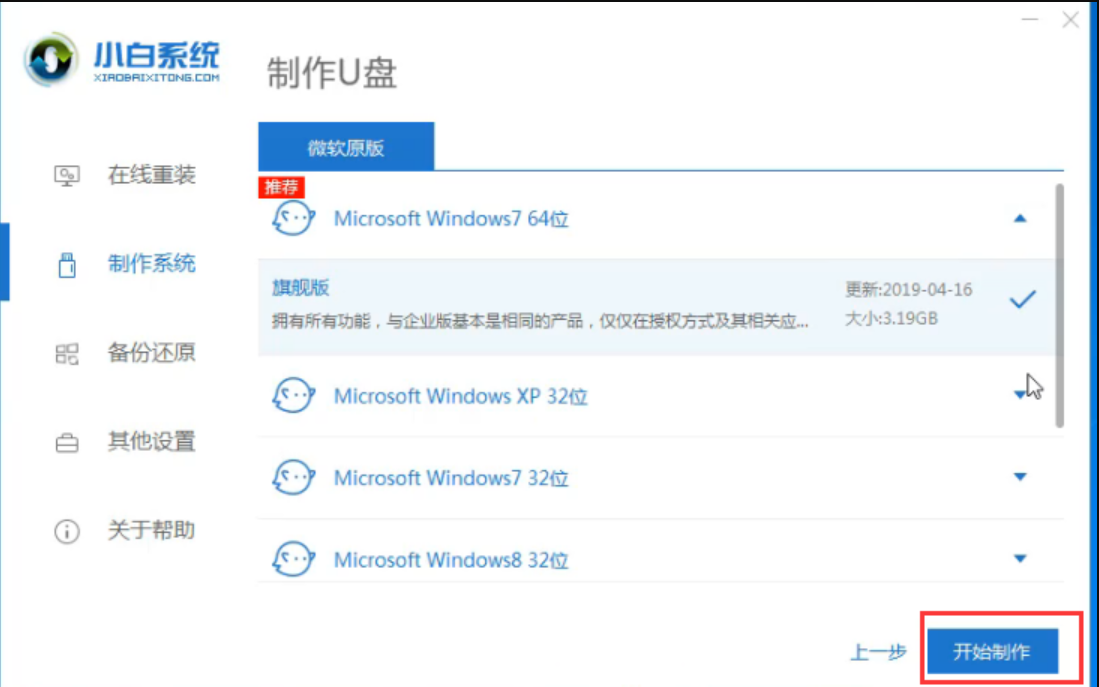Click the Windows XP 32位 system face icon
The width and height of the screenshot is (1099, 687).
(292, 396)
